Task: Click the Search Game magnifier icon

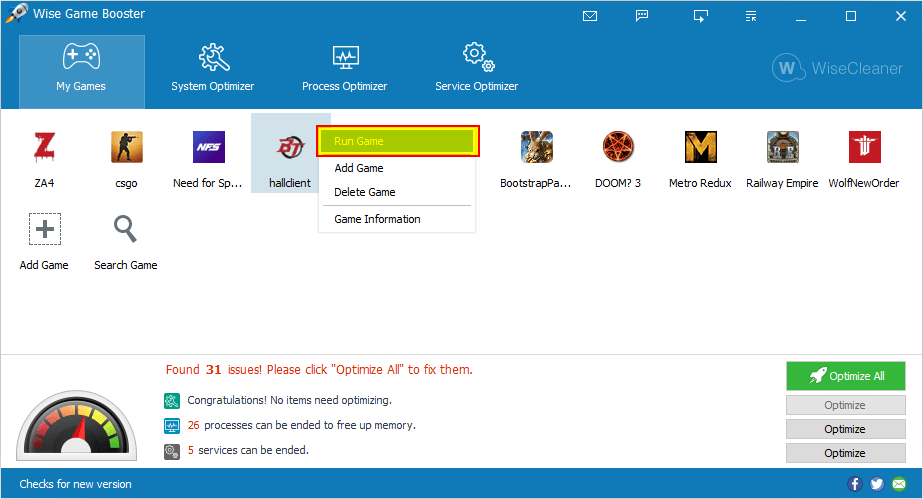Action: (x=125, y=229)
